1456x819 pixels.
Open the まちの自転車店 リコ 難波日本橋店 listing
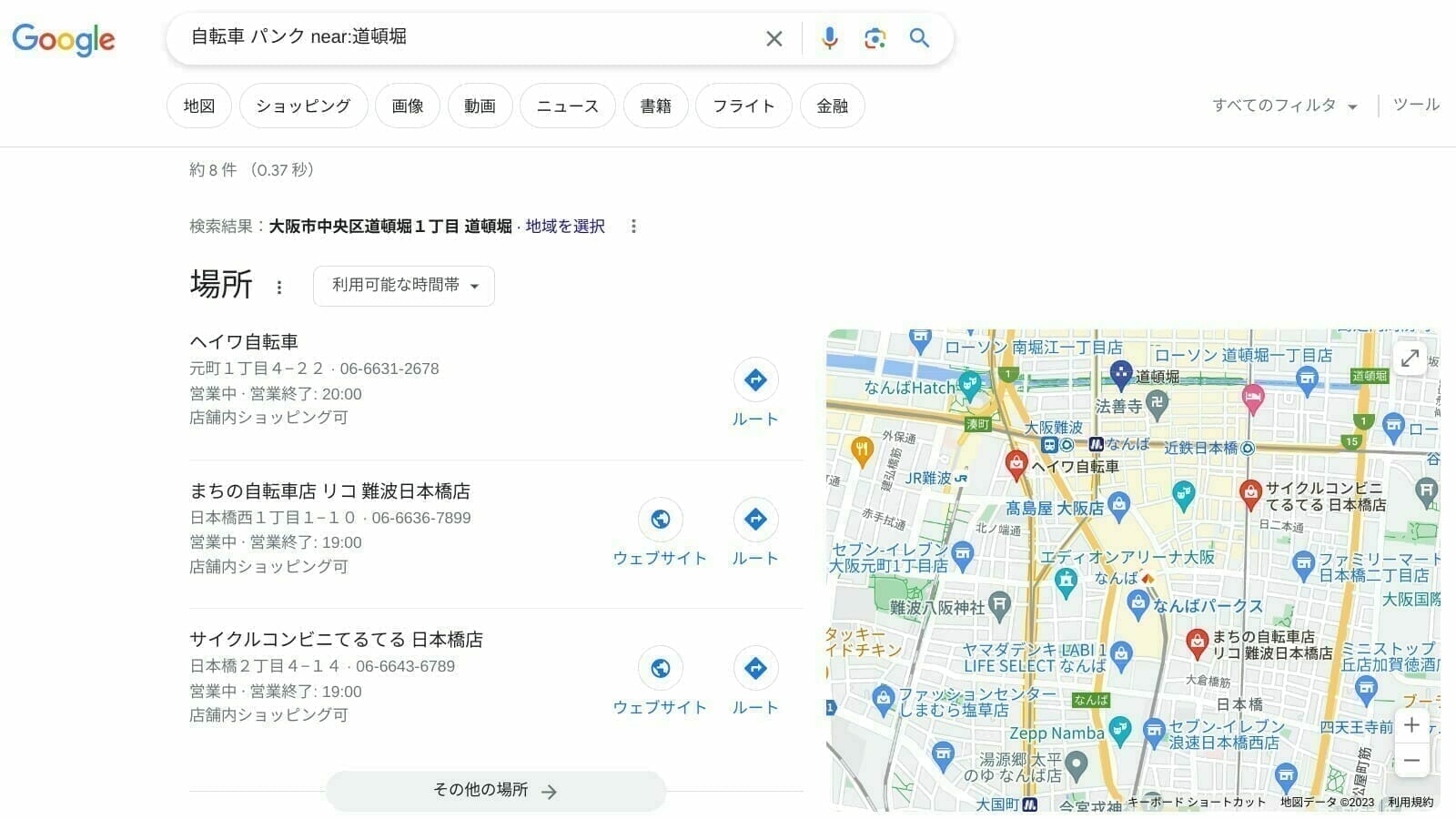(329, 491)
